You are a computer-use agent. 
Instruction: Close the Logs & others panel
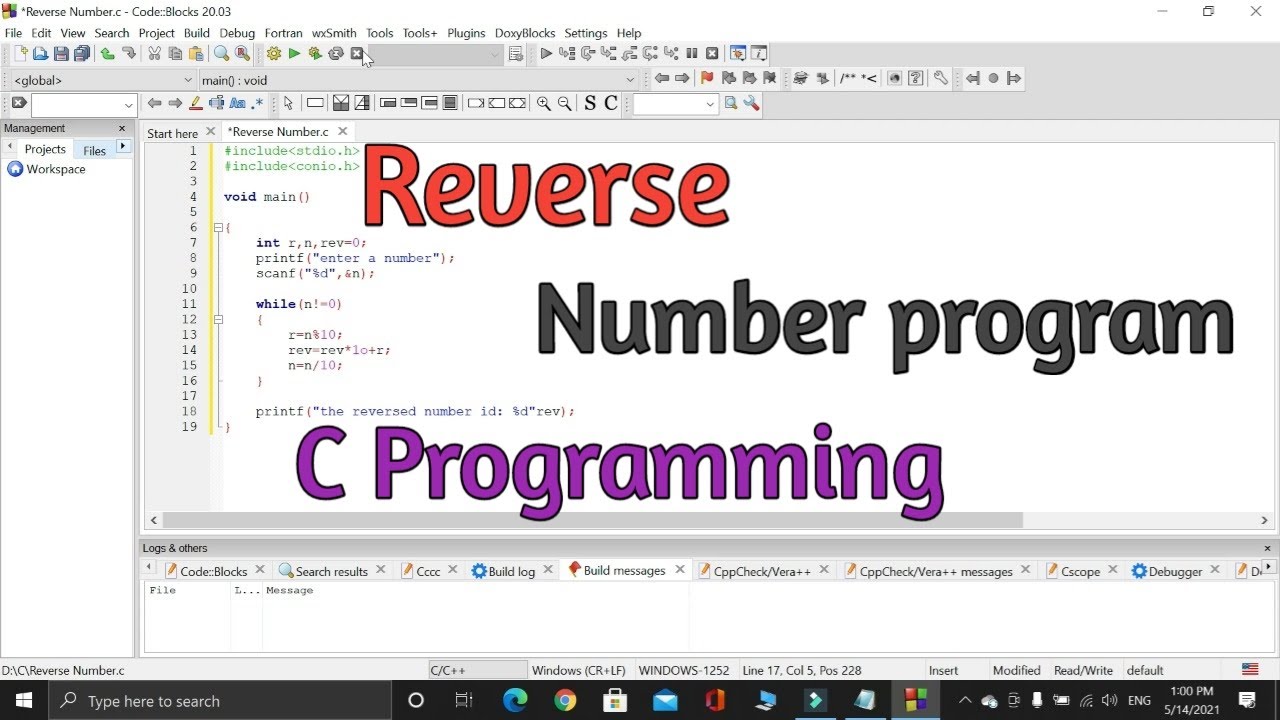pyautogui.click(x=1269, y=548)
